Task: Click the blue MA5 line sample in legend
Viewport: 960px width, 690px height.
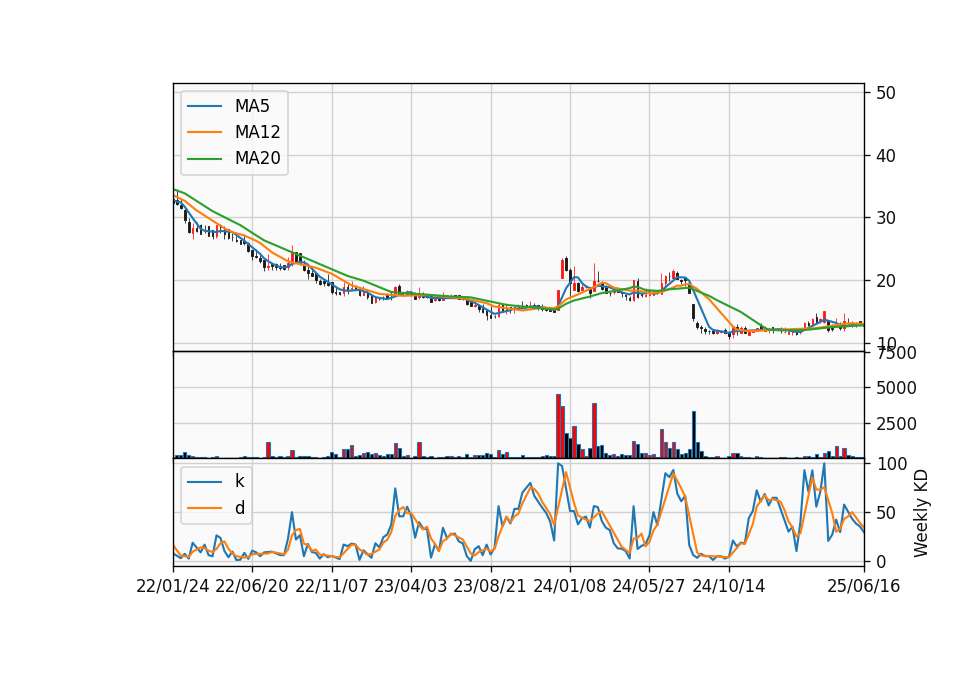Action: point(204,106)
